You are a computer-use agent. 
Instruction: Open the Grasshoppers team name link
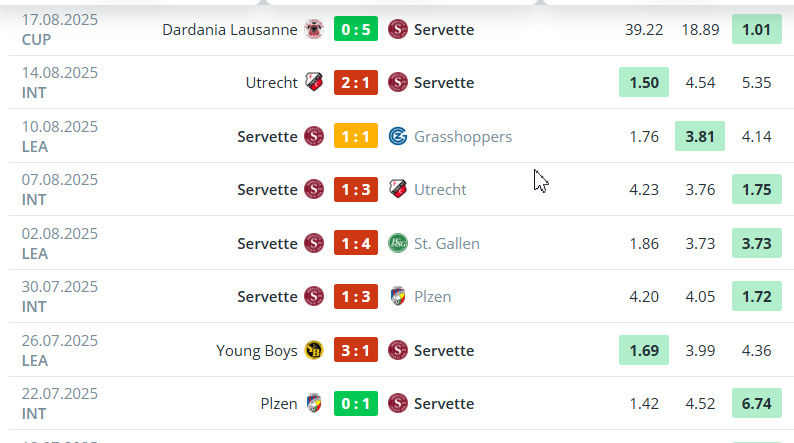462,136
